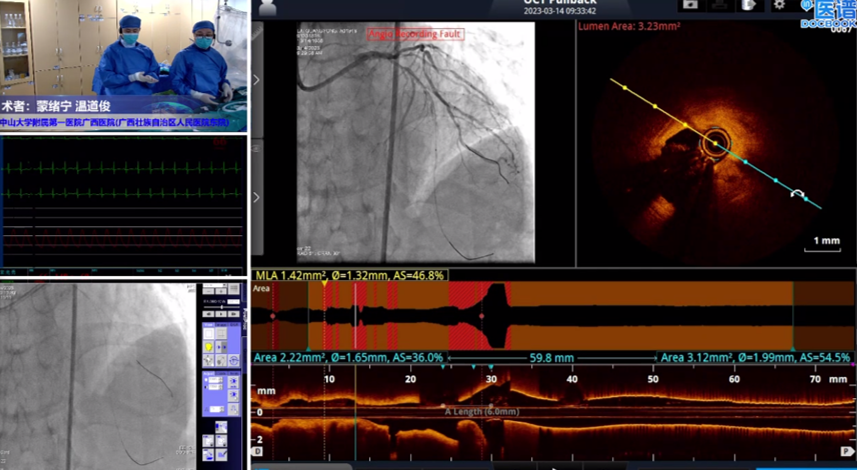Click the third value stepper in adjust group
857x470 pixels.
coord(217,409)
